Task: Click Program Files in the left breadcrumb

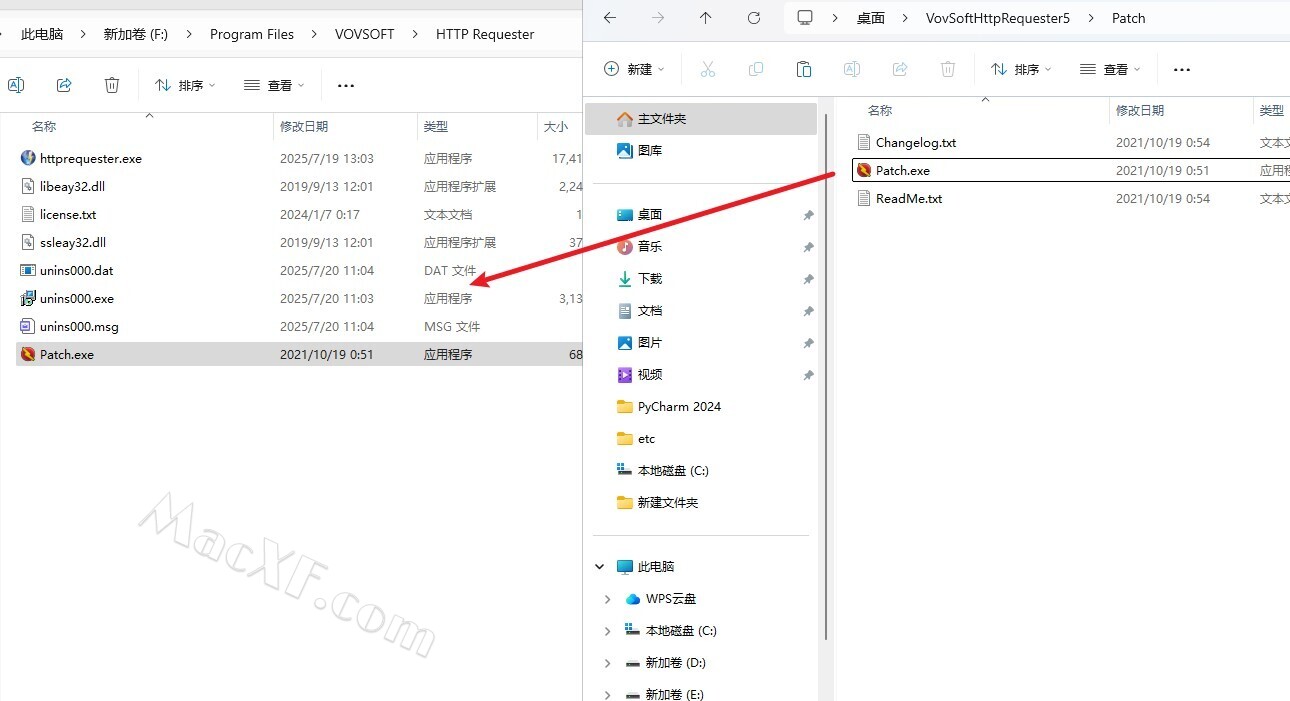Action: click(x=252, y=34)
